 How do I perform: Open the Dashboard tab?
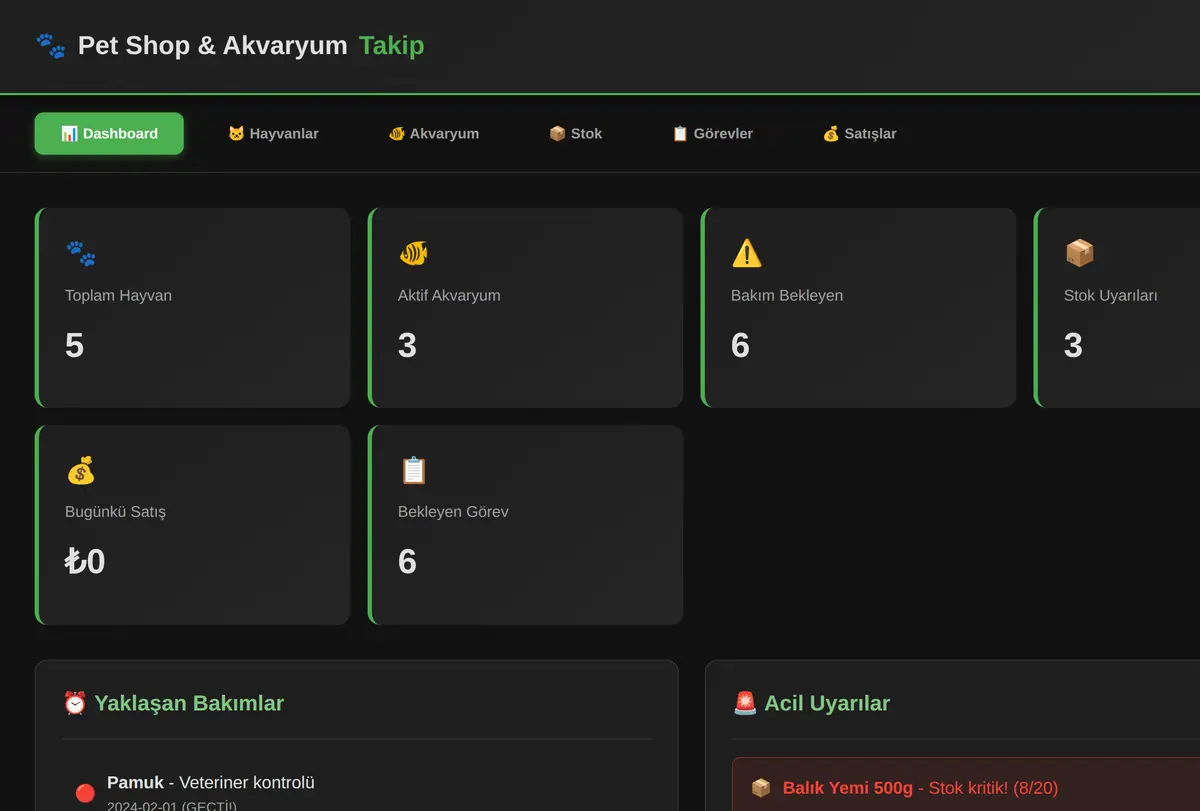(x=109, y=134)
